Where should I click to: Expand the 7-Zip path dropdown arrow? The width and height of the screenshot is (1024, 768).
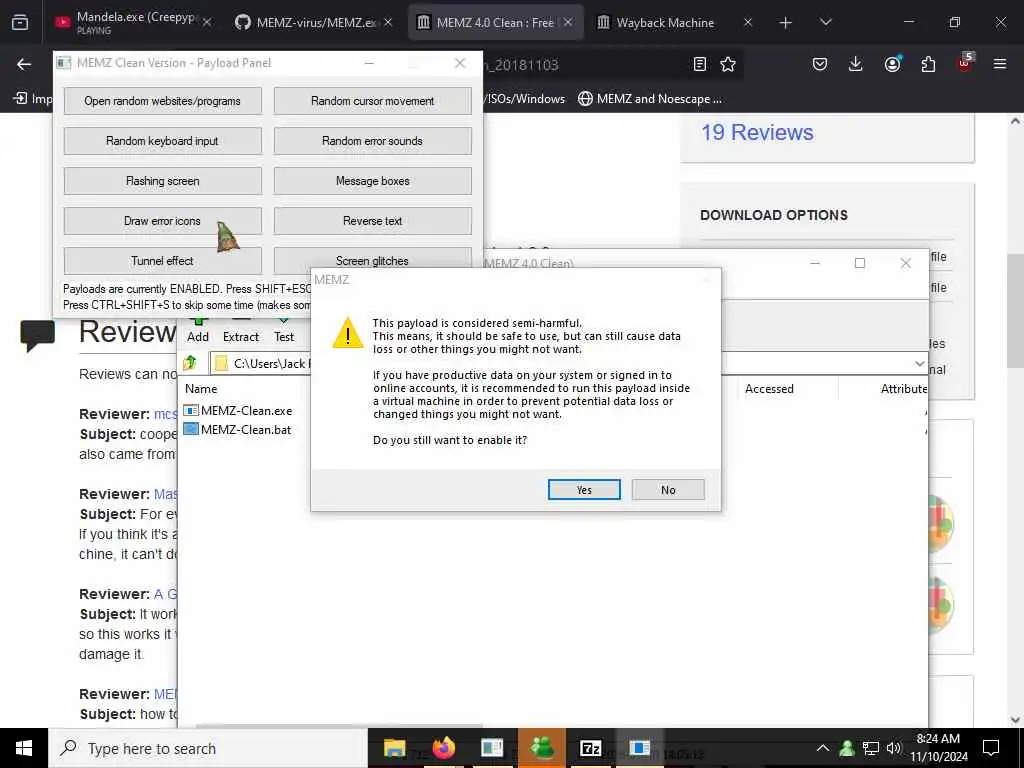coord(920,364)
